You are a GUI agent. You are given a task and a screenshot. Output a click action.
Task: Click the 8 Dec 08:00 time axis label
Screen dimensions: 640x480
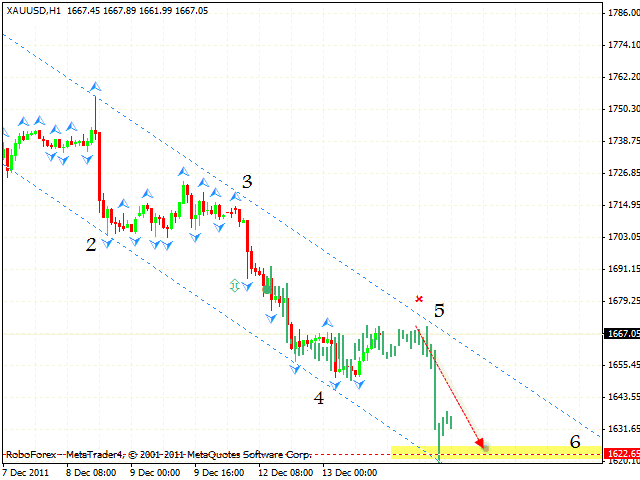pos(91,473)
